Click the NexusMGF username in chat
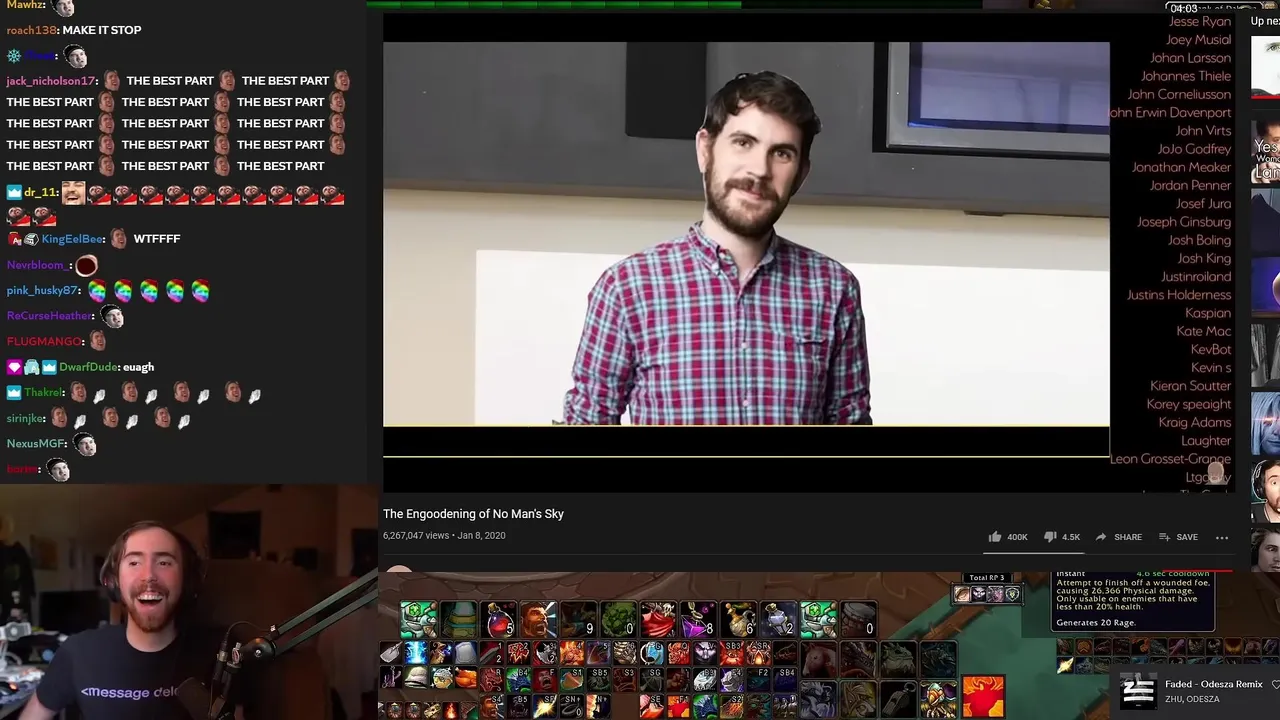This screenshot has width=1280, height=720. pos(36,444)
